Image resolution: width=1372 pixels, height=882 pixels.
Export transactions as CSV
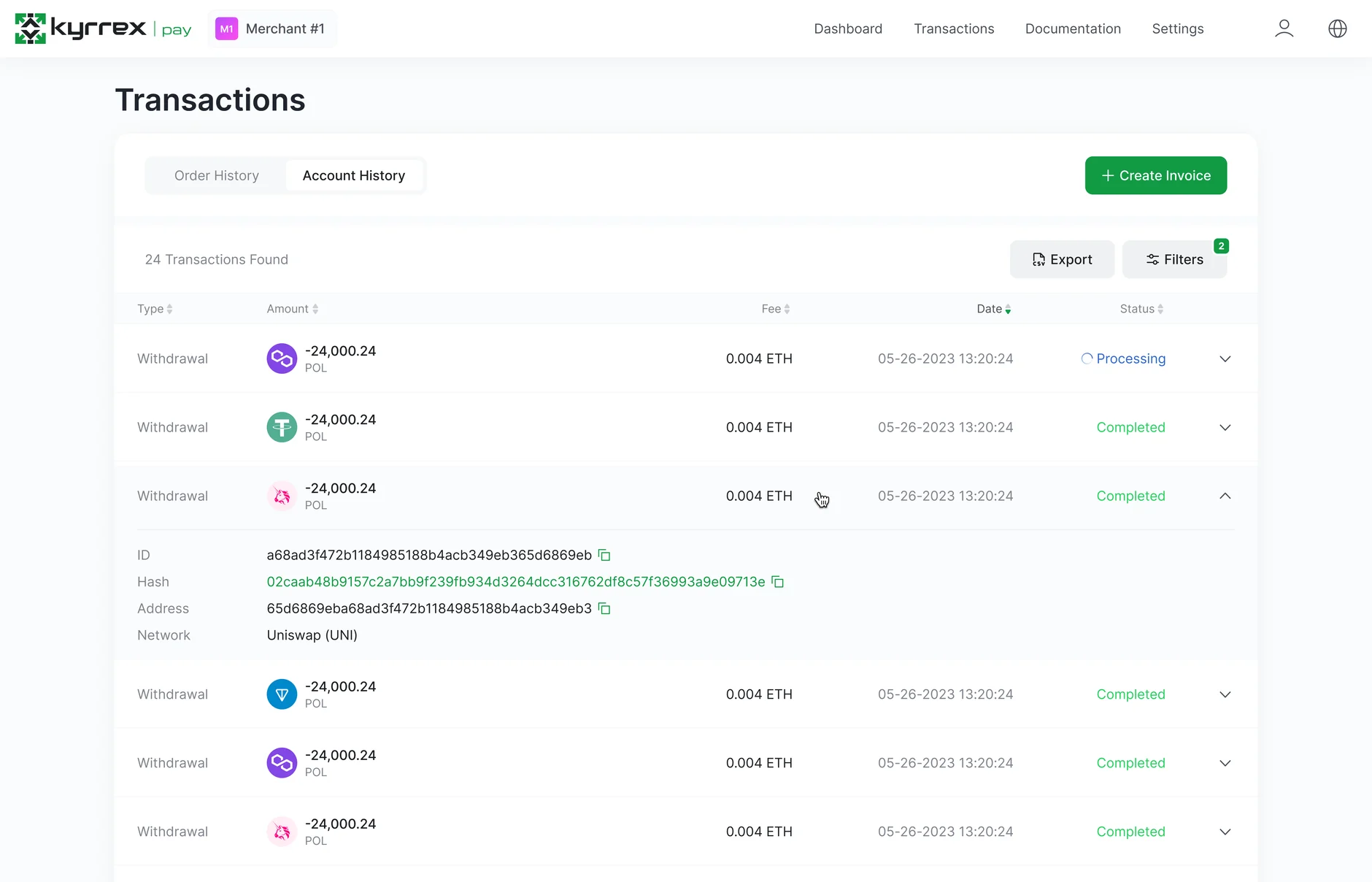[x=1062, y=259]
